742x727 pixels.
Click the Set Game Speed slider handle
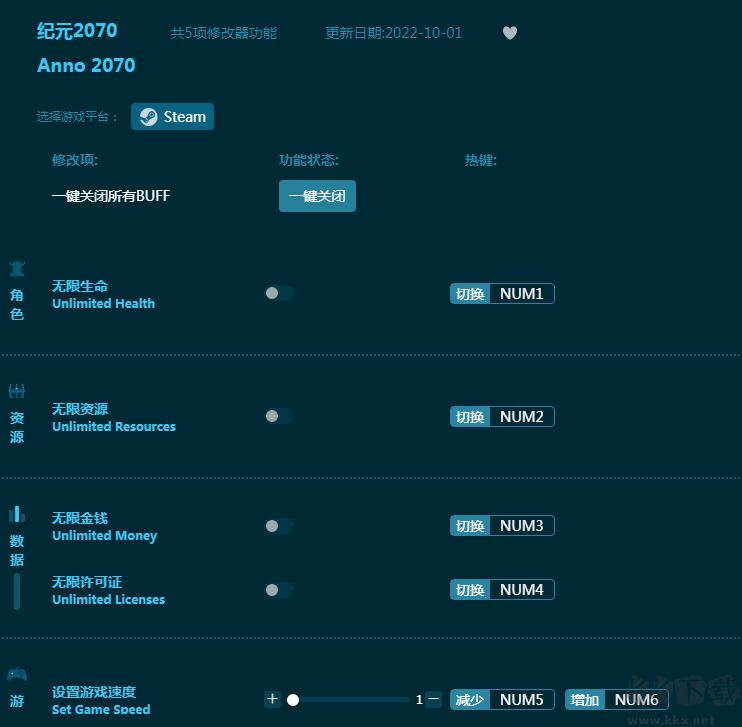pyautogui.click(x=293, y=700)
